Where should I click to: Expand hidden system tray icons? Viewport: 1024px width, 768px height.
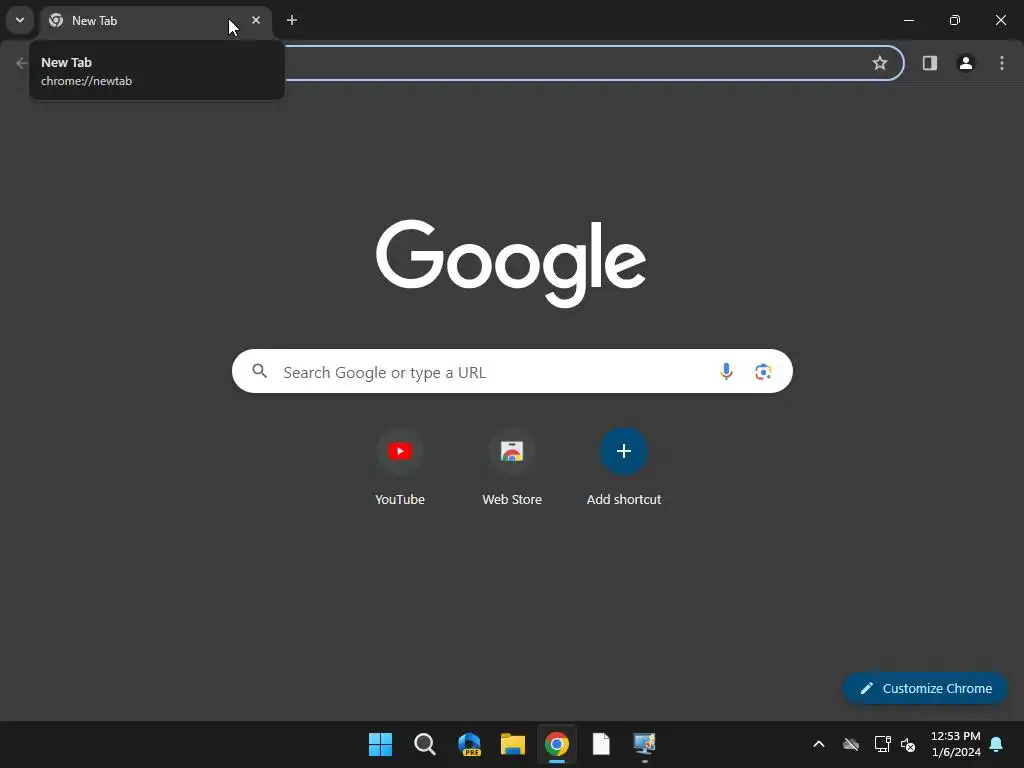[x=819, y=744]
